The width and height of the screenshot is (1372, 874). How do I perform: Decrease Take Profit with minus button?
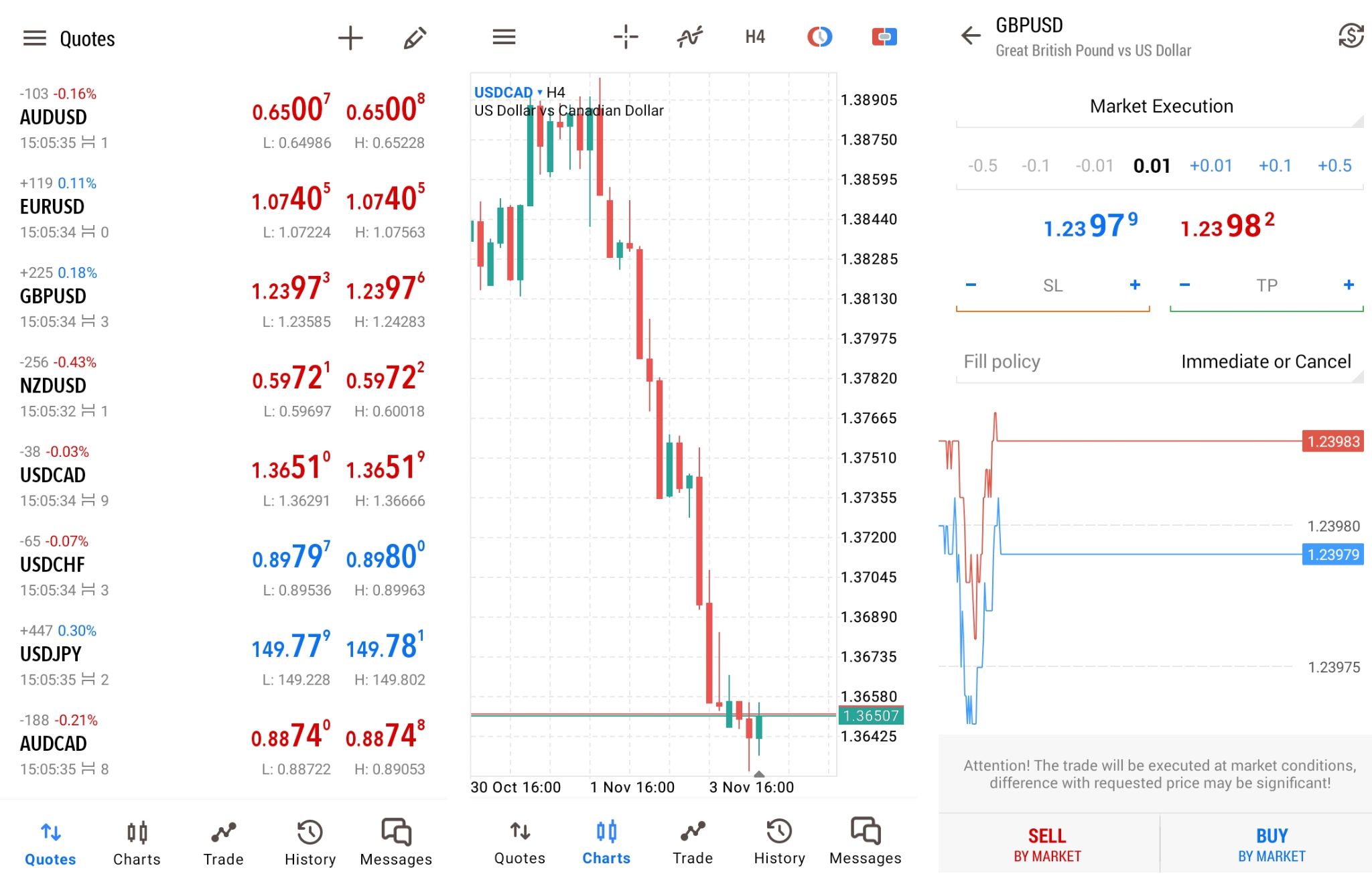click(1184, 285)
